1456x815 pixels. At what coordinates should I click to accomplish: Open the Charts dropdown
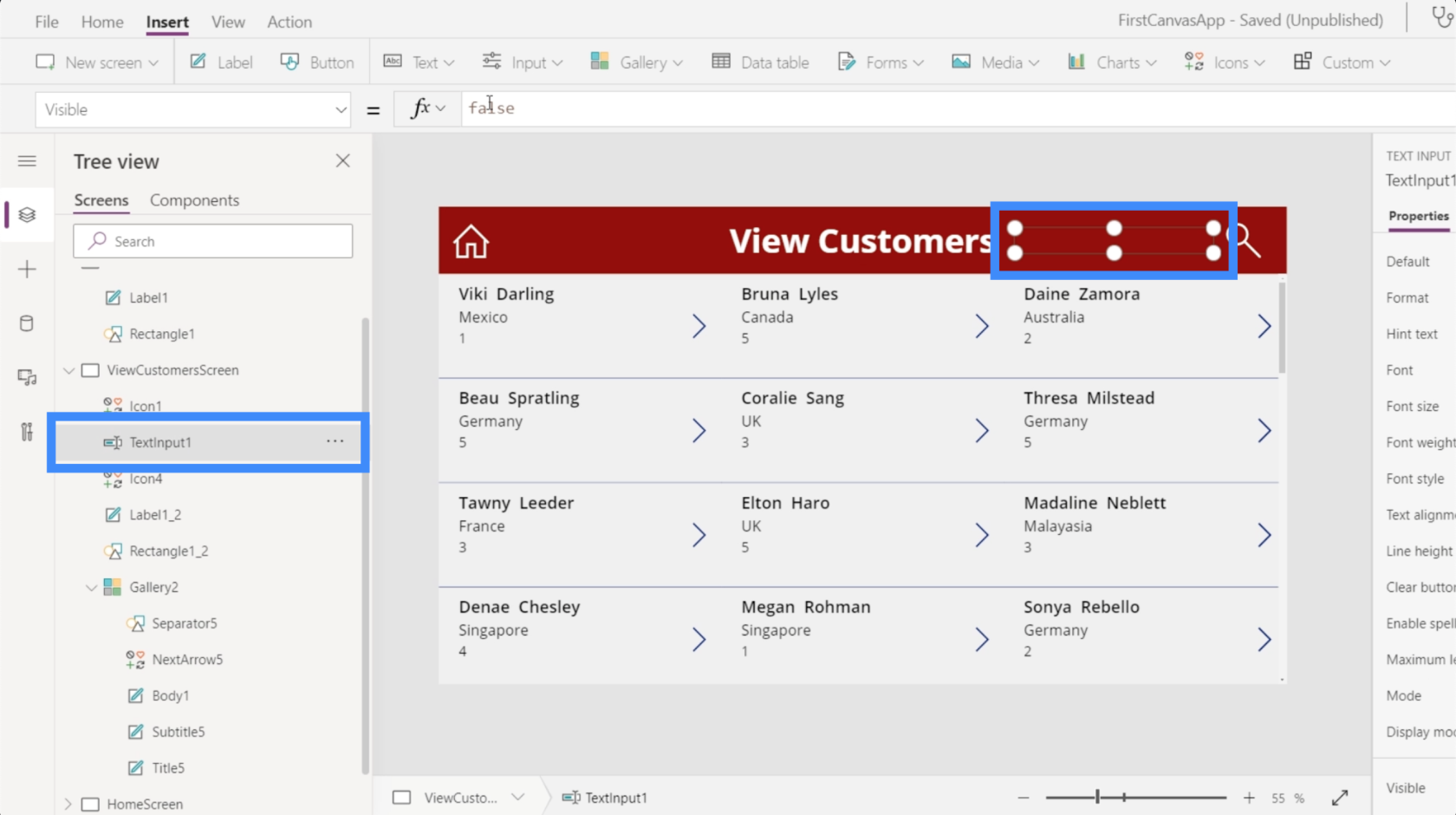point(1112,62)
